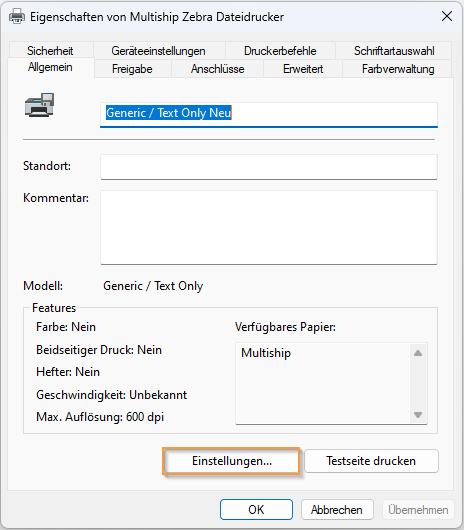Viewport: 464px width, 530px height.
Task: Click the Max. Auflösung: 600 dpi text
Action: click(100, 417)
